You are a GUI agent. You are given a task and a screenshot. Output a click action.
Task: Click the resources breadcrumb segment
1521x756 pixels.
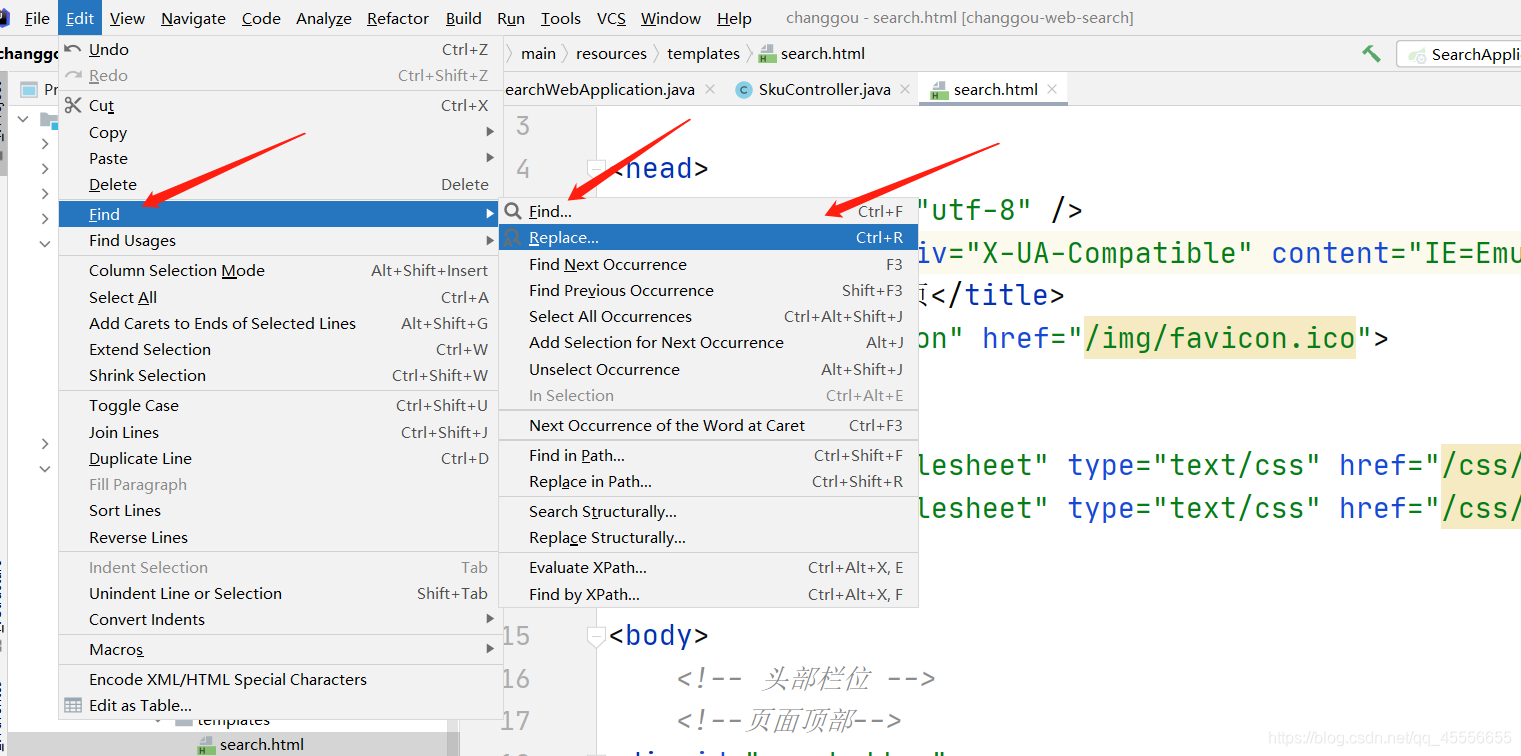pos(611,54)
